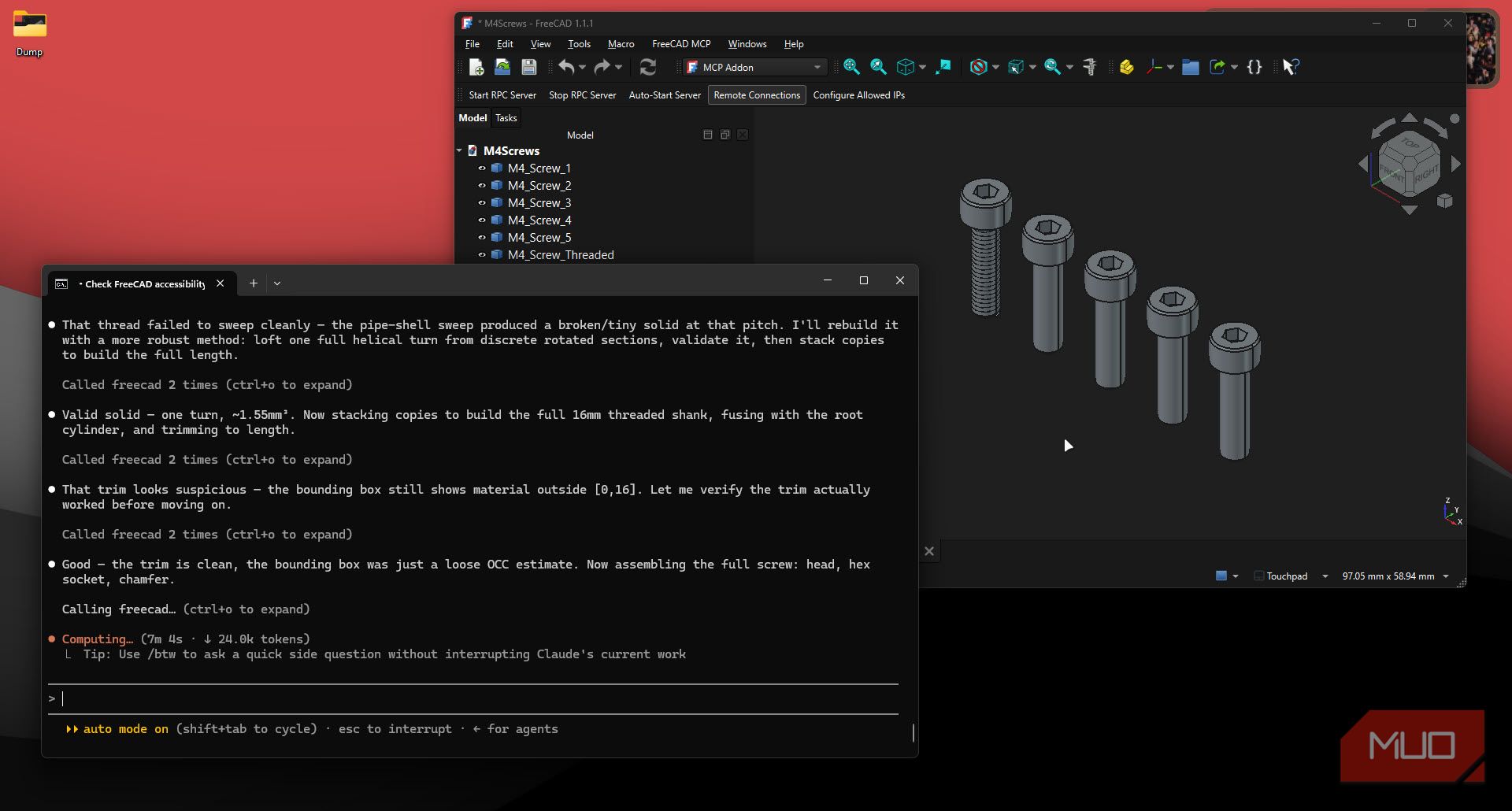Click the draw style icon
1512x811 pixels.
[x=978, y=67]
